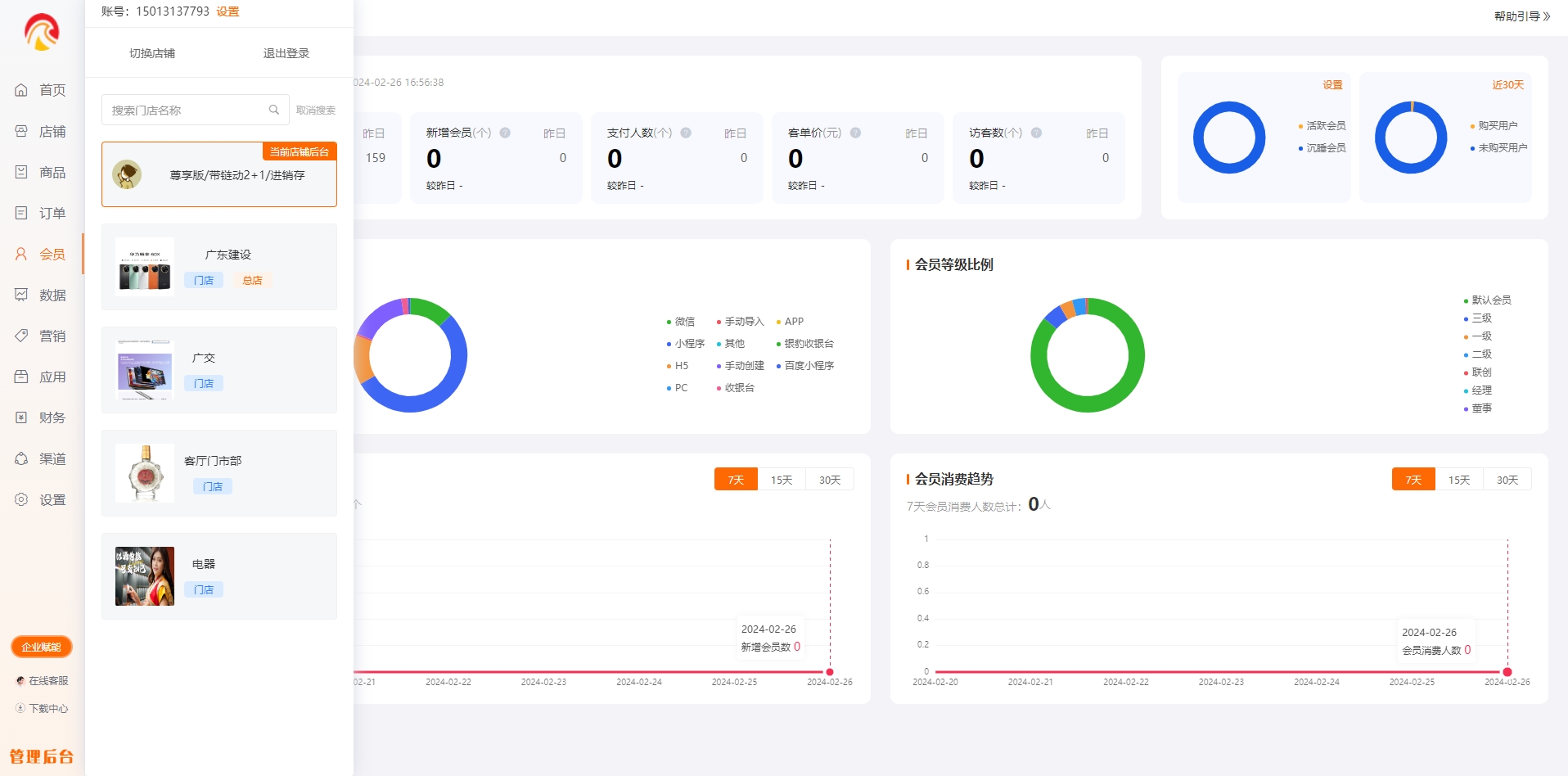1568x776 pixels.
Task: Click the search magnifier icon in store search
Action: click(x=274, y=110)
